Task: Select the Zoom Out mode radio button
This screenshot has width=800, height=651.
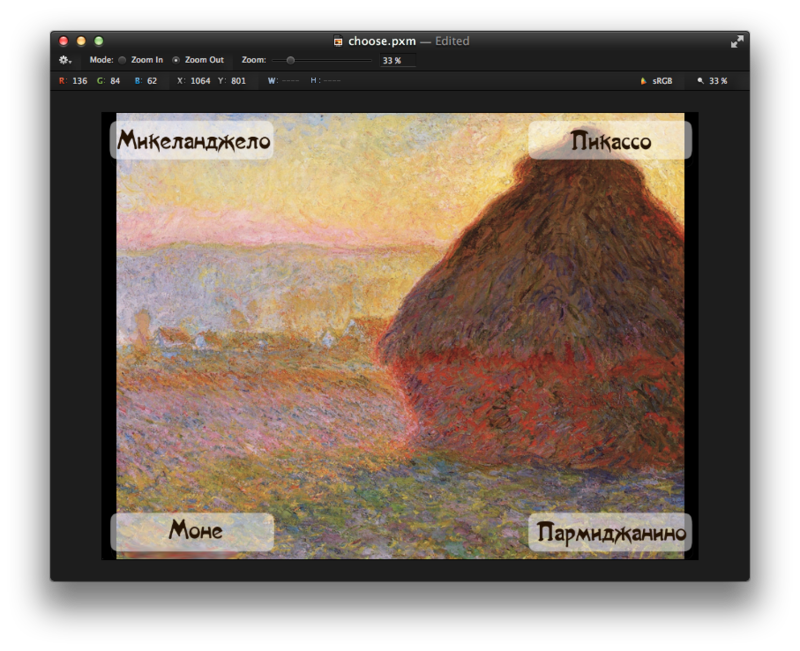Action: (x=176, y=60)
